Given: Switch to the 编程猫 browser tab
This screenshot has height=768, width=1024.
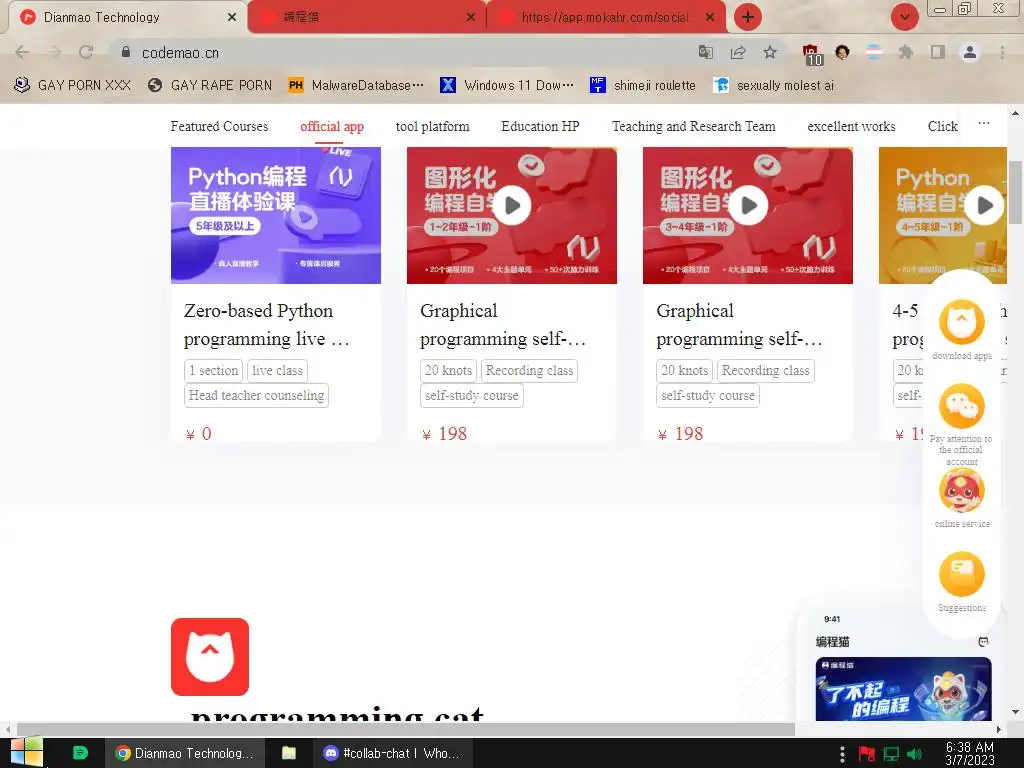Looking at the screenshot, I should [366, 17].
